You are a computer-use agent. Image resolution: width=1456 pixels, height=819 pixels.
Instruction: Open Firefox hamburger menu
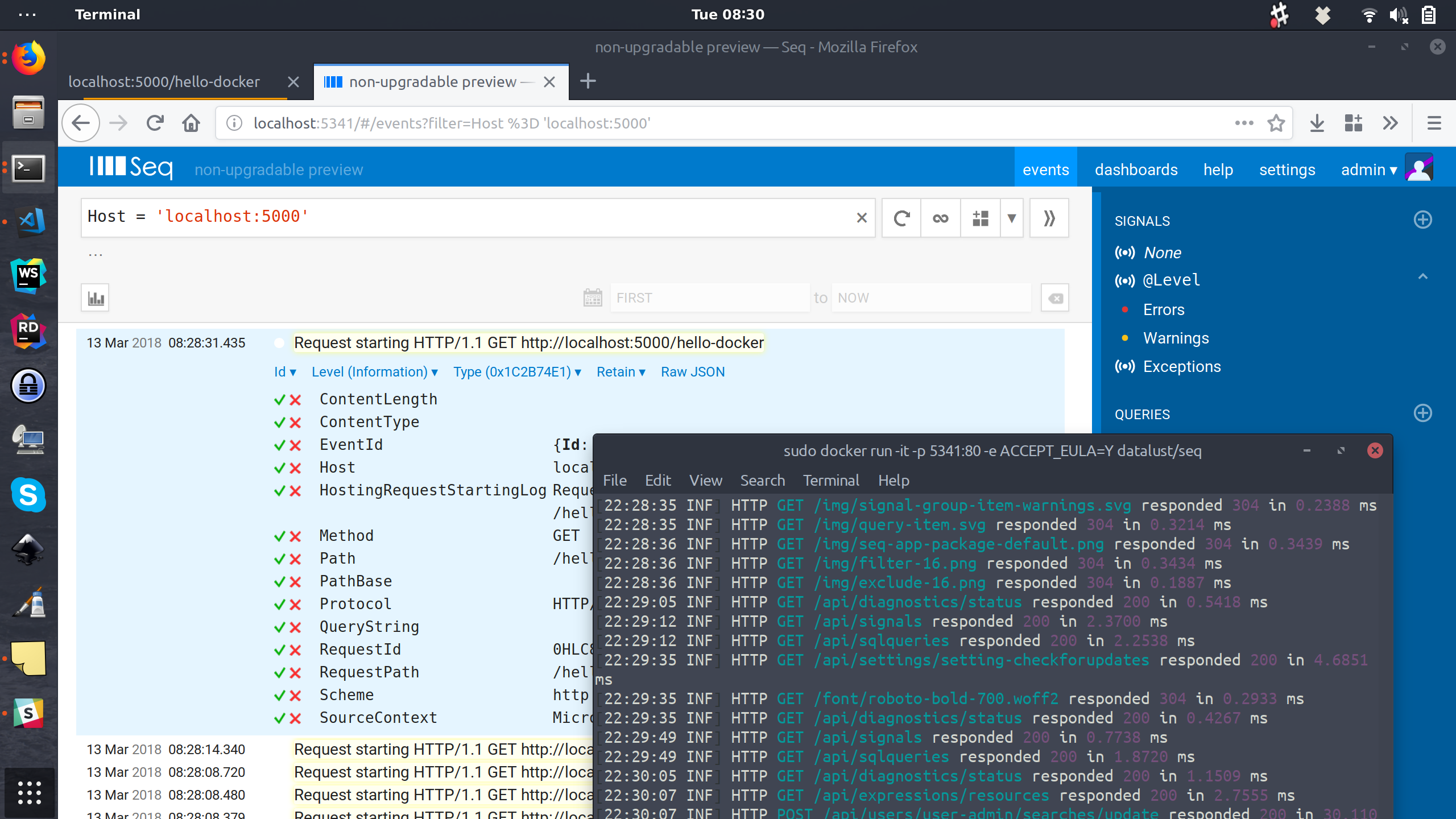click(x=1434, y=123)
